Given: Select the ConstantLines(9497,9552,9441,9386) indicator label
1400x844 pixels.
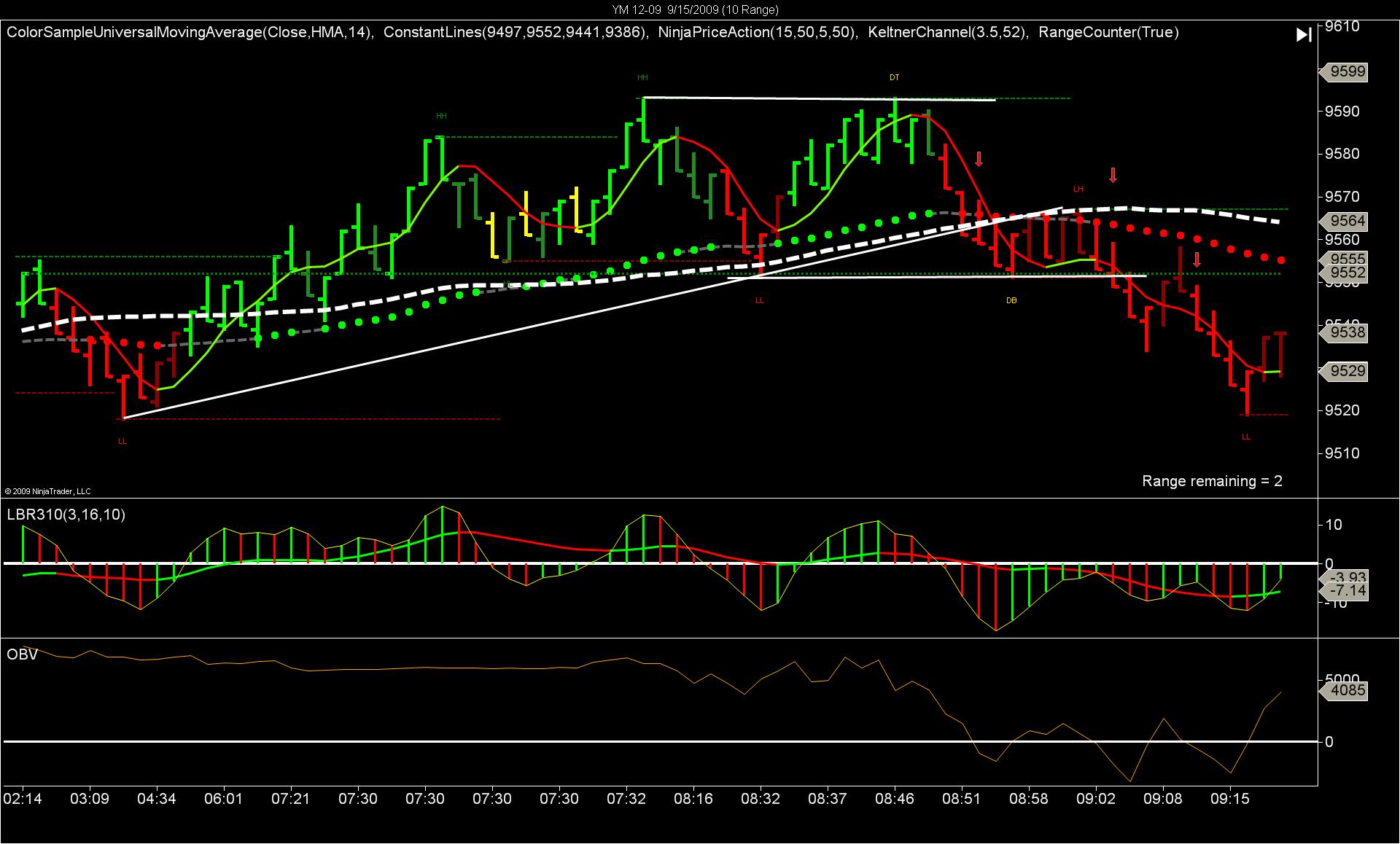Looking at the screenshot, I should [516, 32].
